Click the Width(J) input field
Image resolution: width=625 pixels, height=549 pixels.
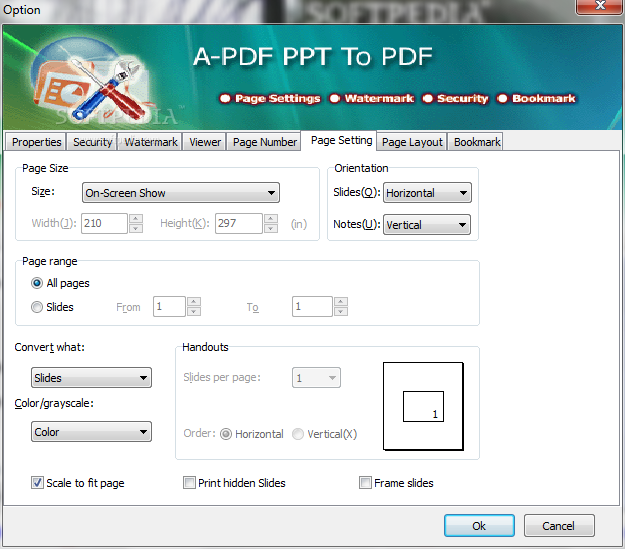[x=104, y=223]
